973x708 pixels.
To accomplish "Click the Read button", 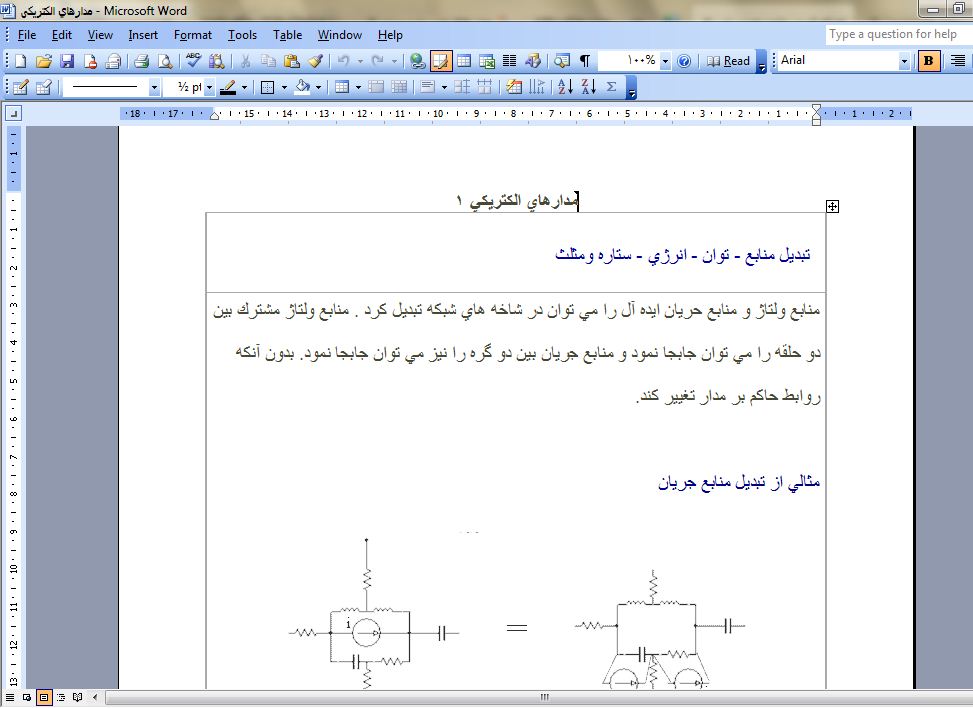I will coord(728,61).
